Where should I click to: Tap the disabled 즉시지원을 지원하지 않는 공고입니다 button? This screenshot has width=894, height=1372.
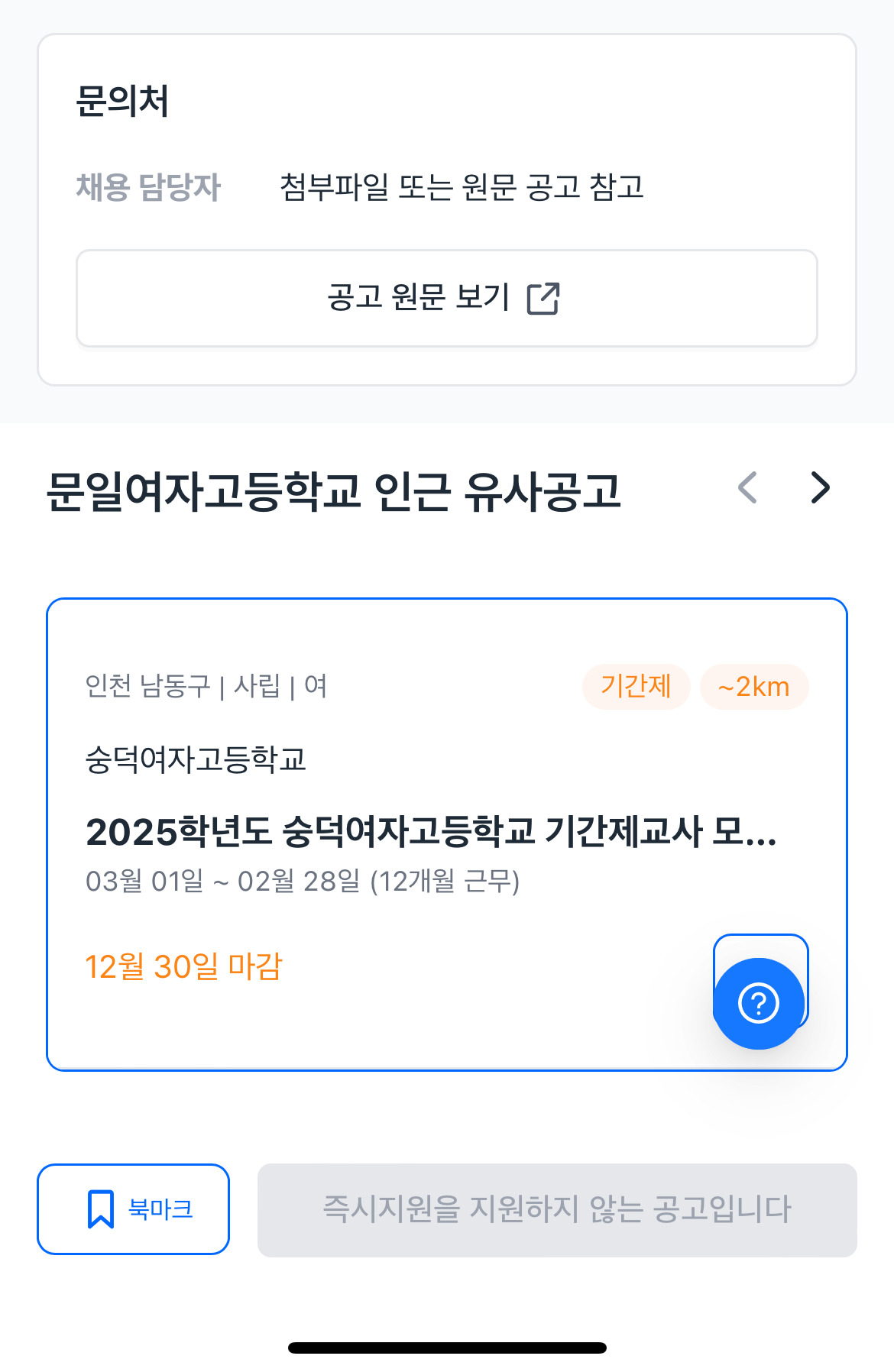coord(557,1210)
